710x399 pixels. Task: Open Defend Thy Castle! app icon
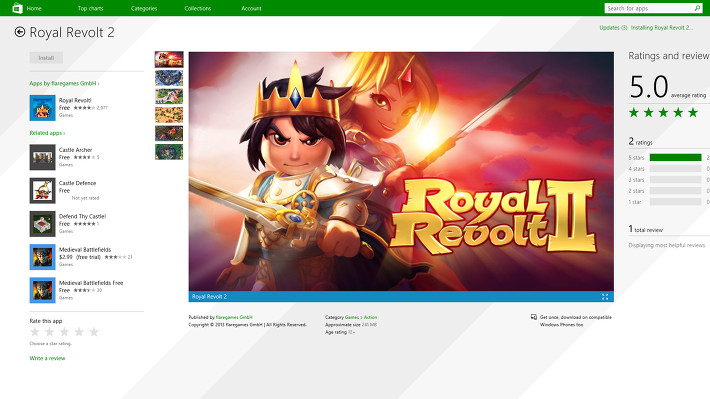click(43, 224)
